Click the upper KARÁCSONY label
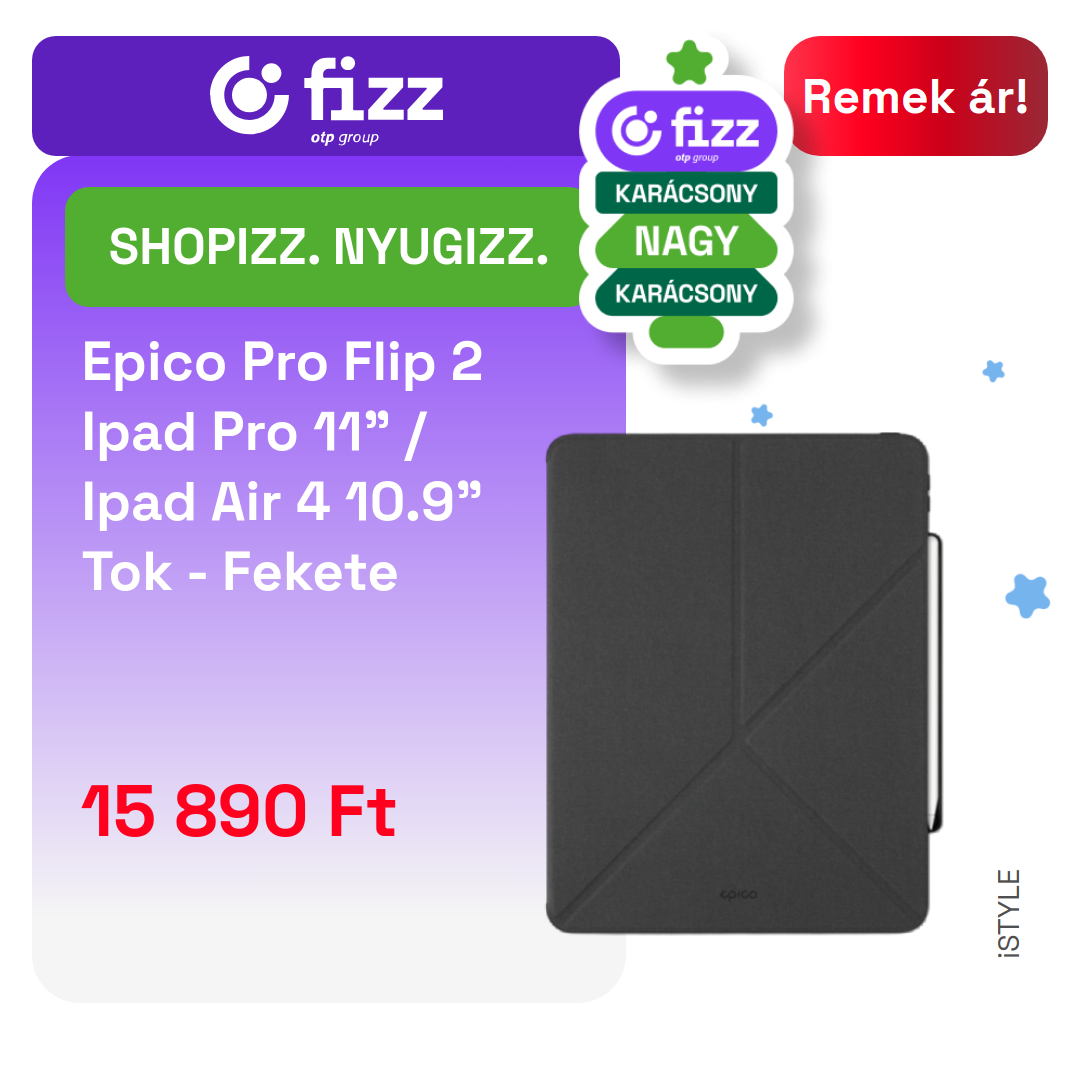The image size is (1080, 1080). click(x=686, y=193)
